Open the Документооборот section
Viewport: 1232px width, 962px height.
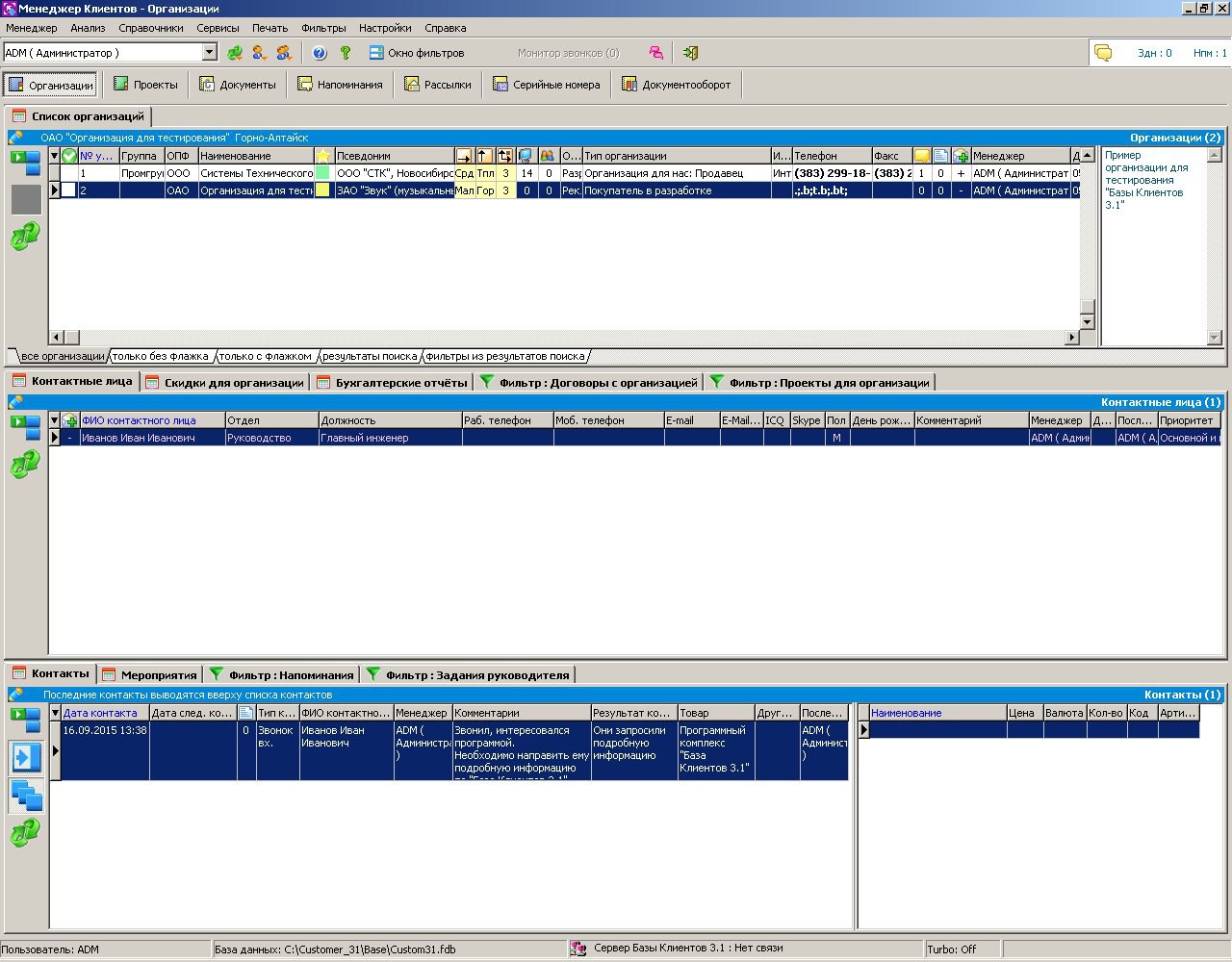pos(676,85)
